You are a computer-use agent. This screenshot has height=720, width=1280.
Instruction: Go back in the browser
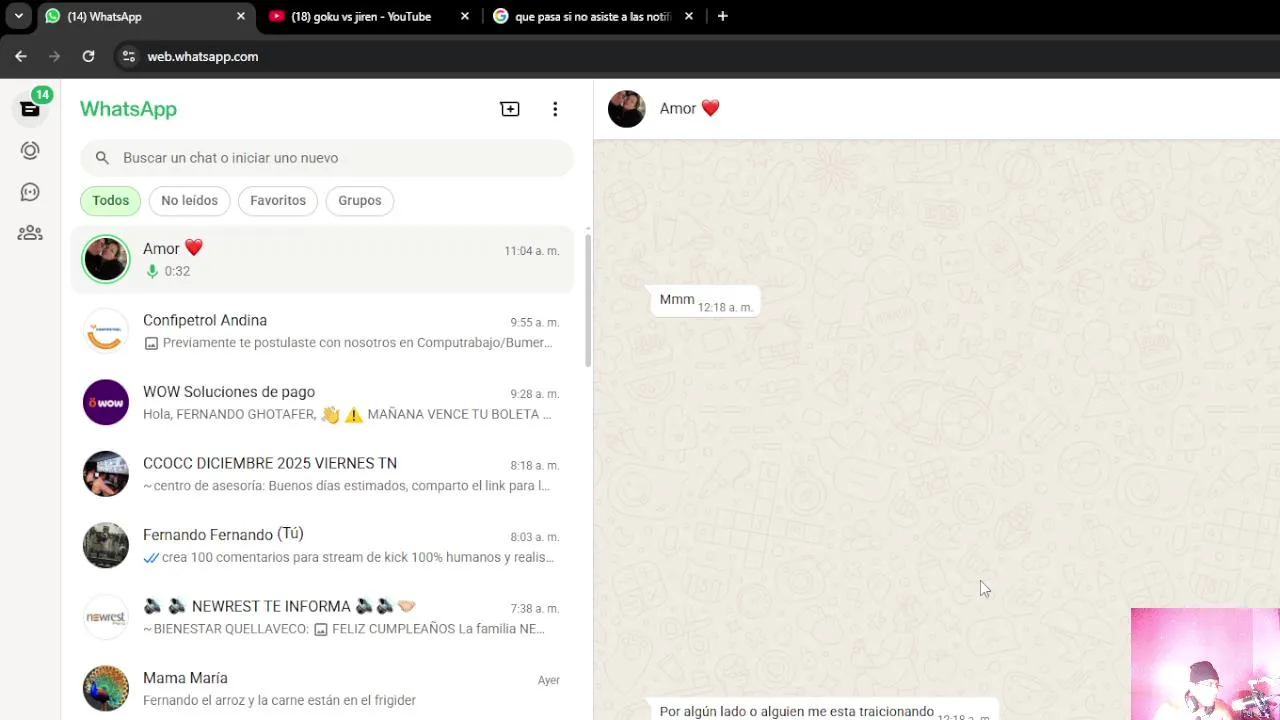tap(21, 56)
